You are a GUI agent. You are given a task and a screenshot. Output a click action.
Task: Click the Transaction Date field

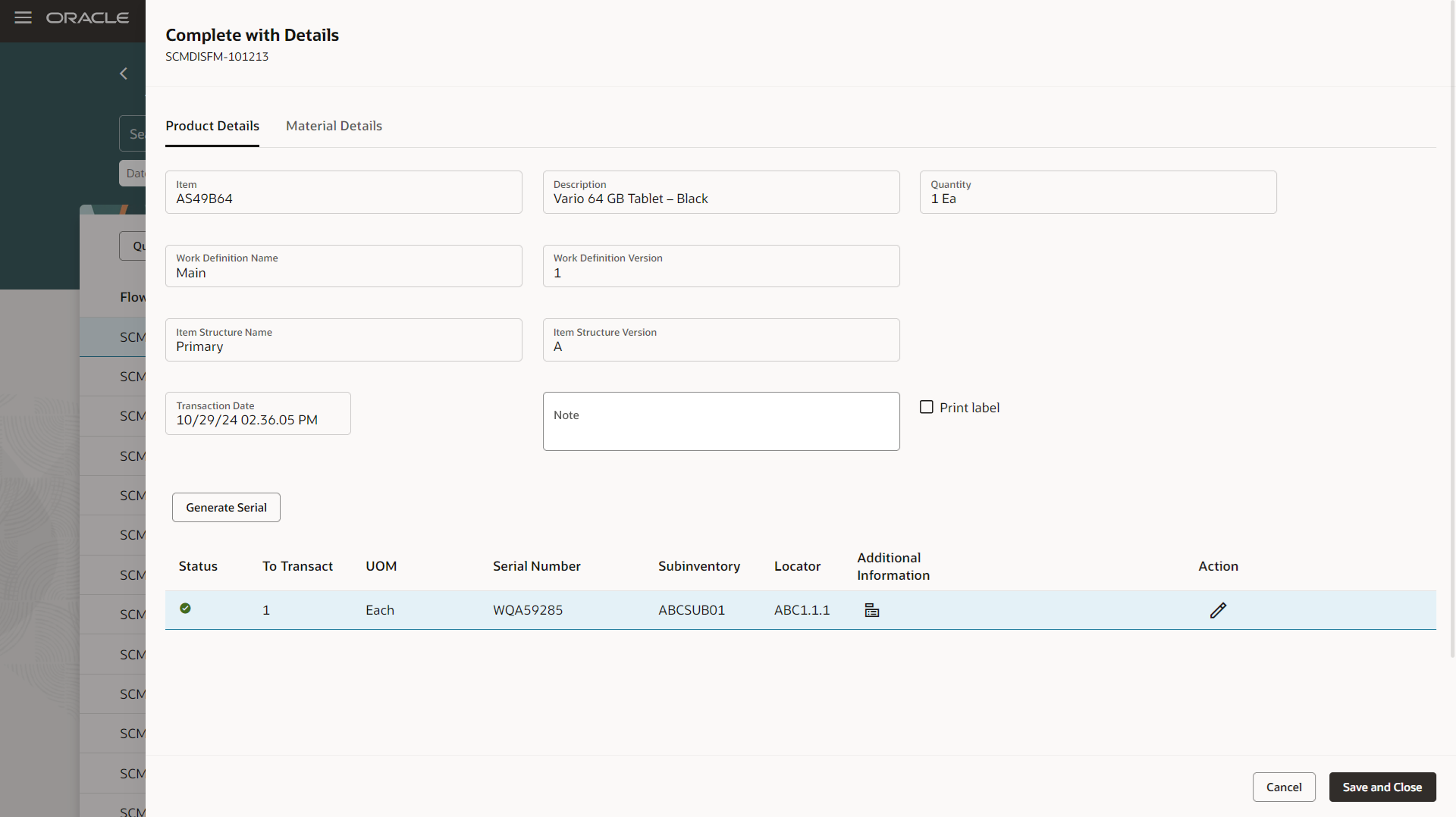(x=258, y=413)
